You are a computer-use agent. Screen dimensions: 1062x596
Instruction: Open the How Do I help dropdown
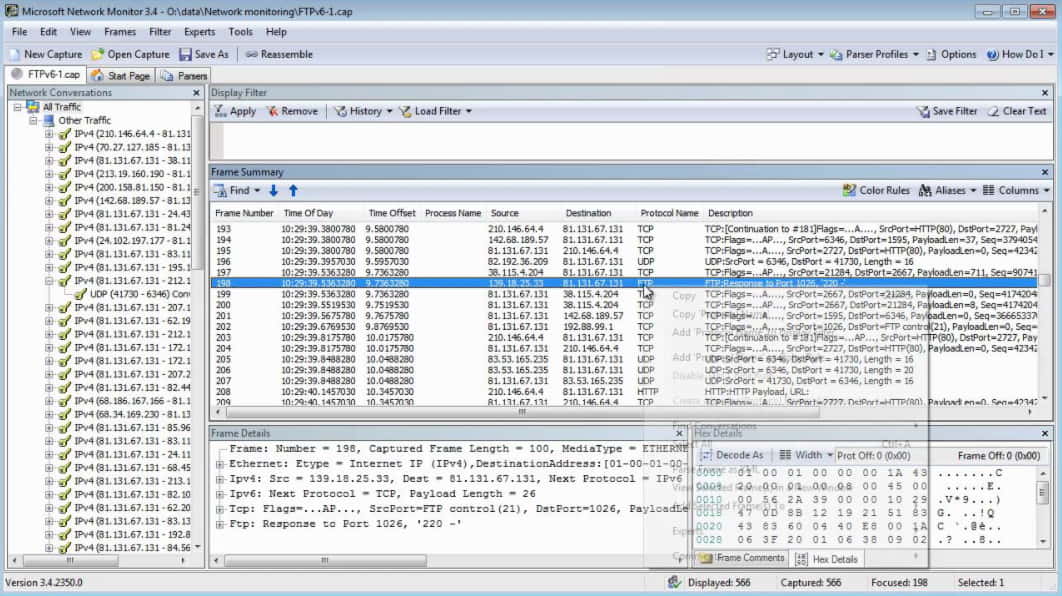(1019, 54)
